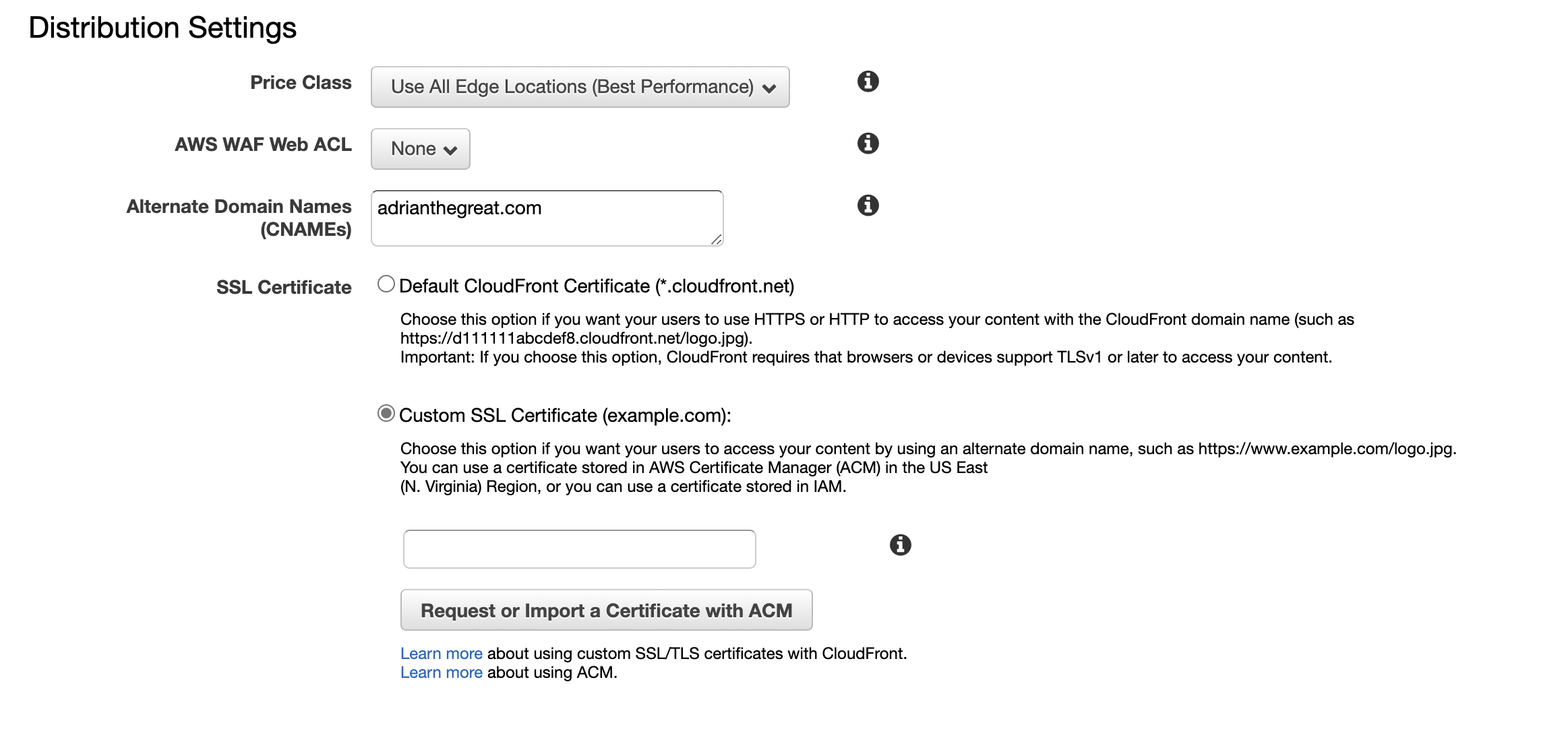Show info for Alternate Domain Names
Image resolution: width=1568 pixels, height=752 pixels.
[x=868, y=205]
